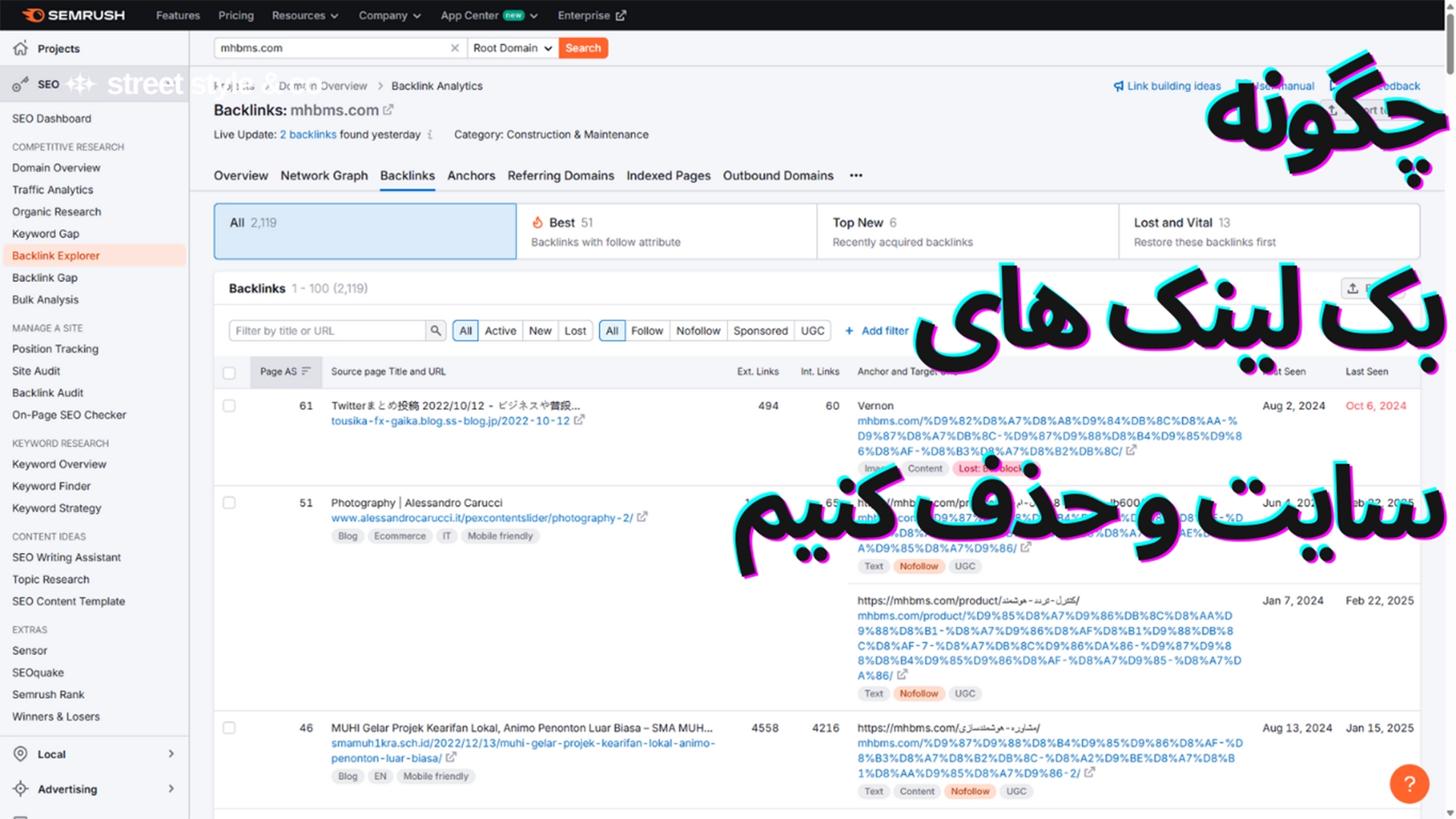1456x819 pixels.
Task: Expand the Advertising sidebar section
Action: point(171,789)
